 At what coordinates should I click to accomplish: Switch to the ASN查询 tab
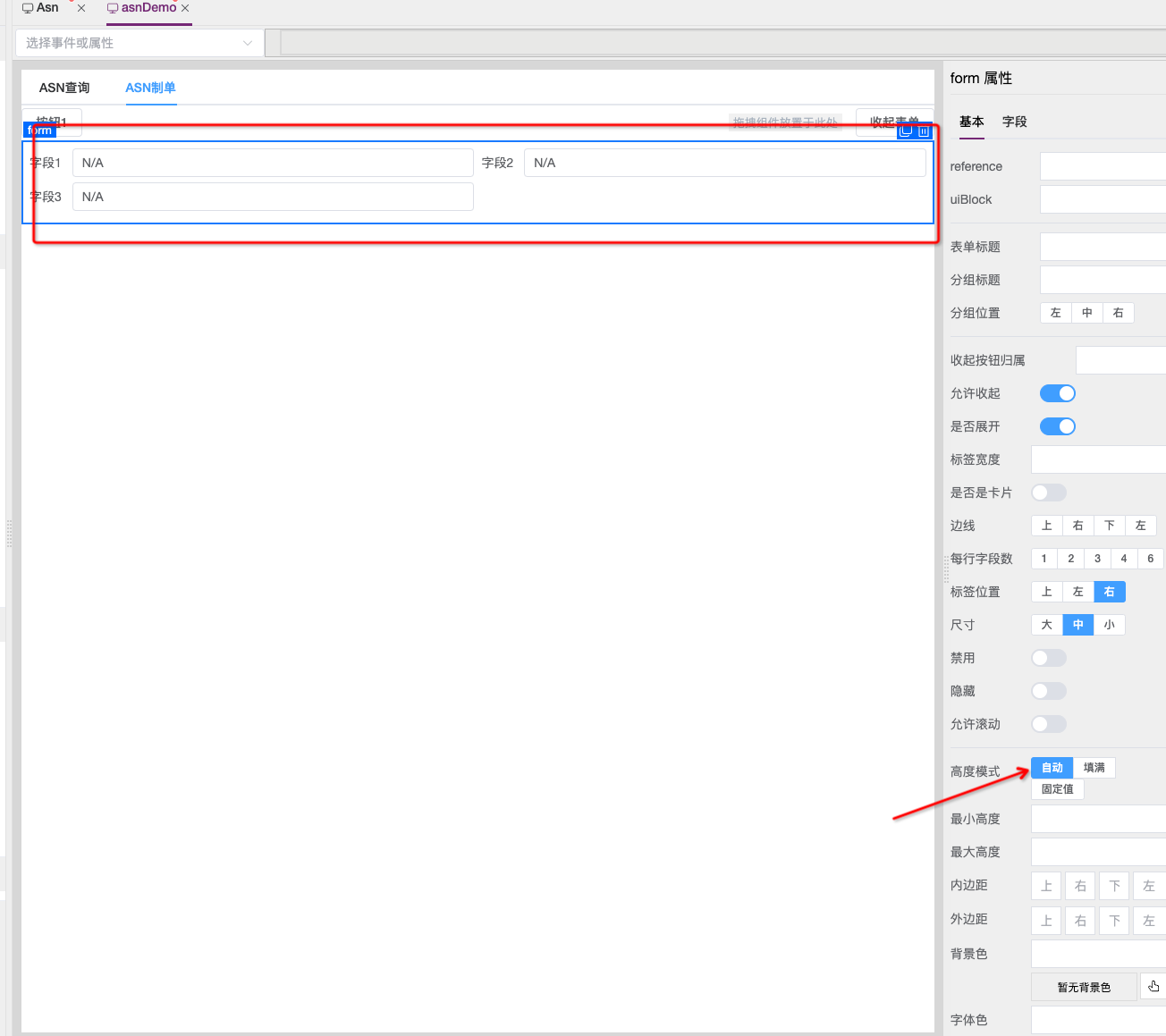pyautogui.click(x=64, y=88)
